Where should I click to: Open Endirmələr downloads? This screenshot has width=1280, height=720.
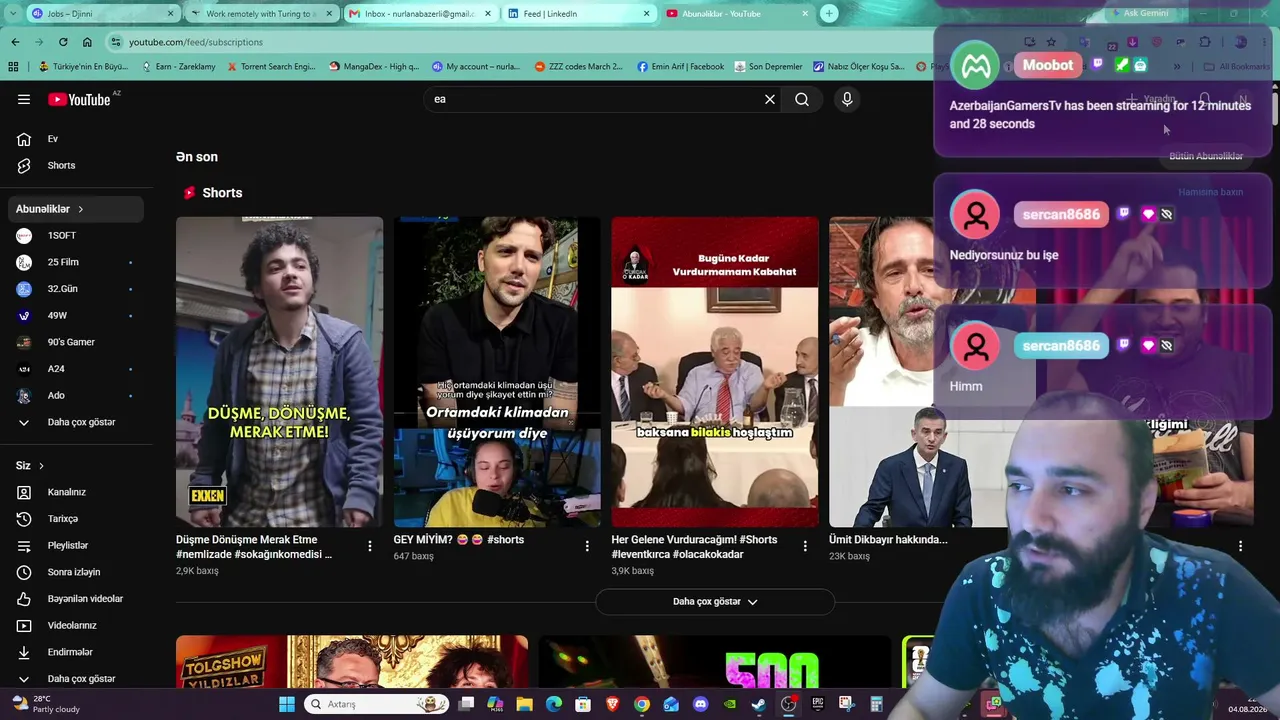coord(76,652)
